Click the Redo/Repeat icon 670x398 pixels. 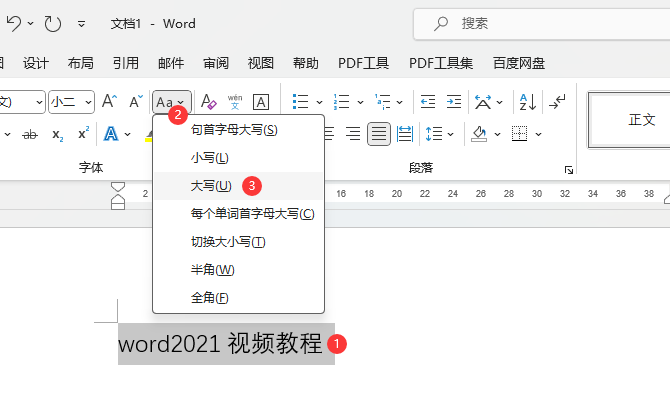[x=53, y=24]
